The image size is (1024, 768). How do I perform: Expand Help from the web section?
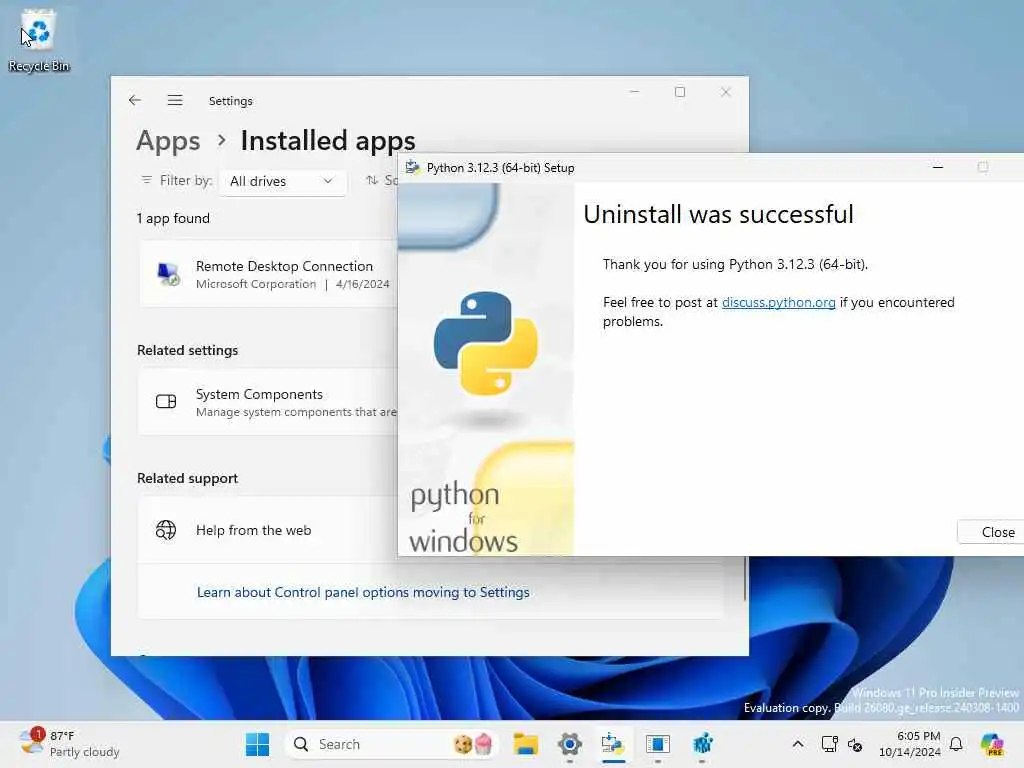click(268, 530)
